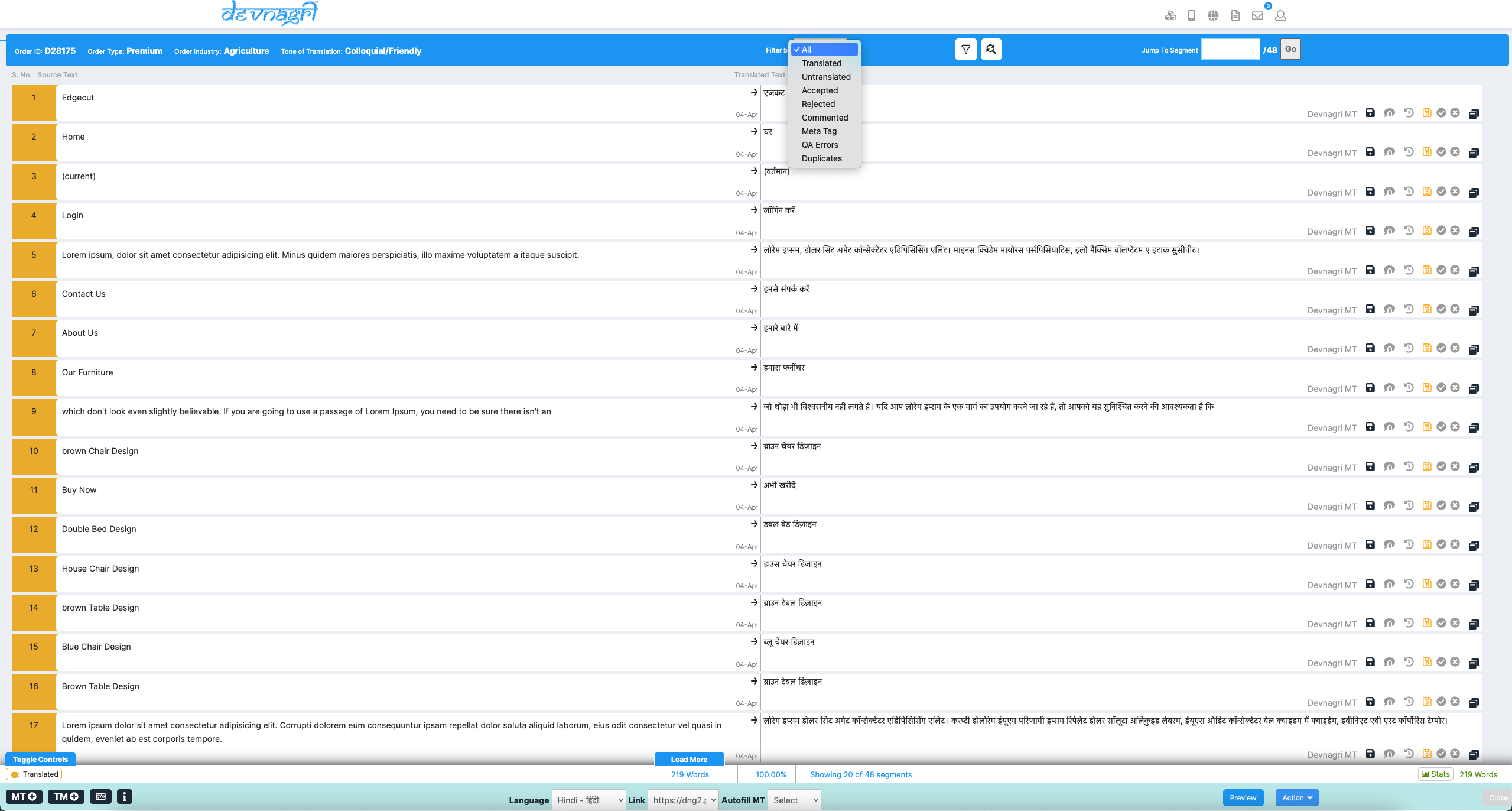The image size is (1512, 811).
Task: Open the mail inbox envelope icon
Action: 1257,16
